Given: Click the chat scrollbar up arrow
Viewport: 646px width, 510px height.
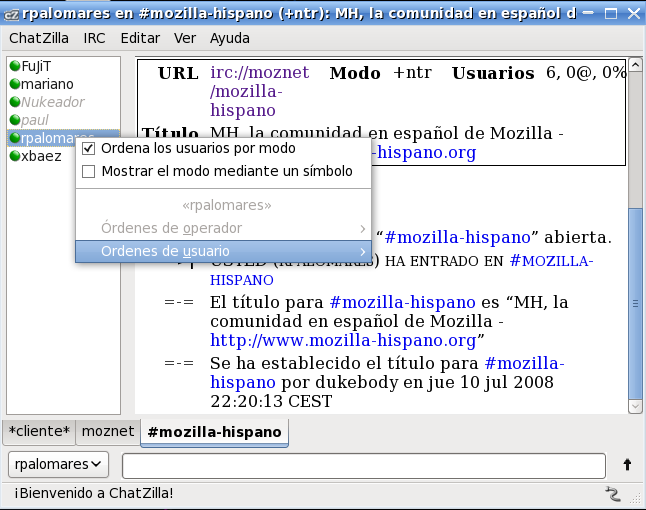Looking at the screenshot, I should pos(635,65).
